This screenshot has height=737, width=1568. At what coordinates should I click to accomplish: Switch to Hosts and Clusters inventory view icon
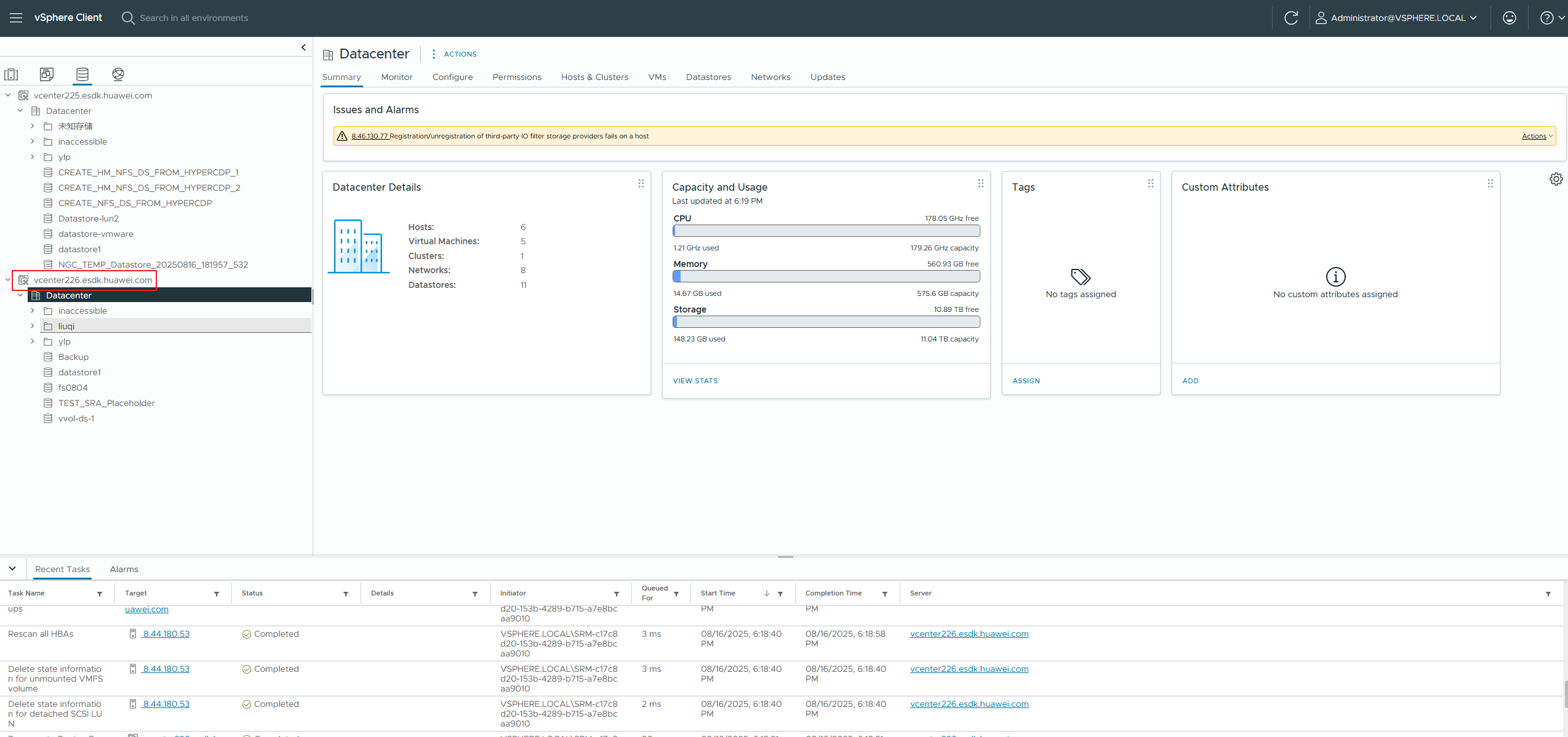[11, 74]
